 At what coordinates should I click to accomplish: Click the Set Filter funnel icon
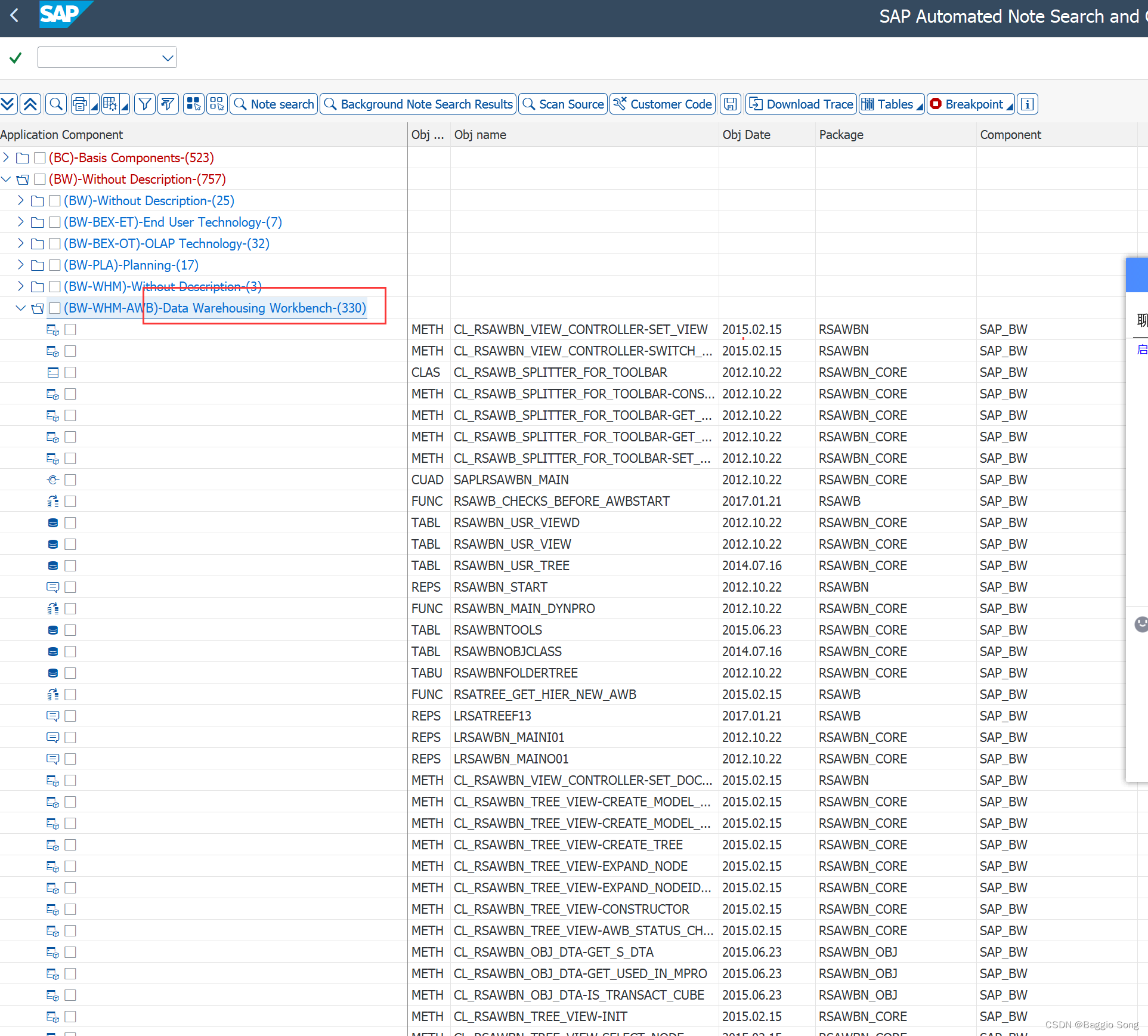pyautogui.click(x=145, y=104)
